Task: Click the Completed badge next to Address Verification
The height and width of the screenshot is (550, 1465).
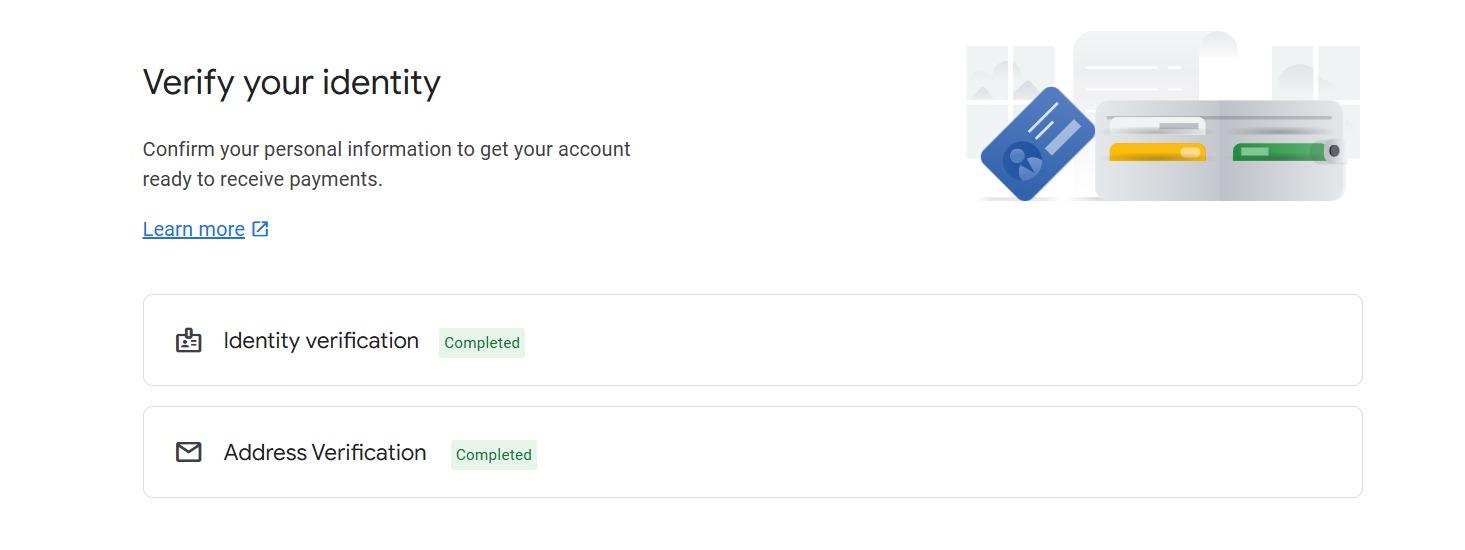Action: tap(494, 455)
